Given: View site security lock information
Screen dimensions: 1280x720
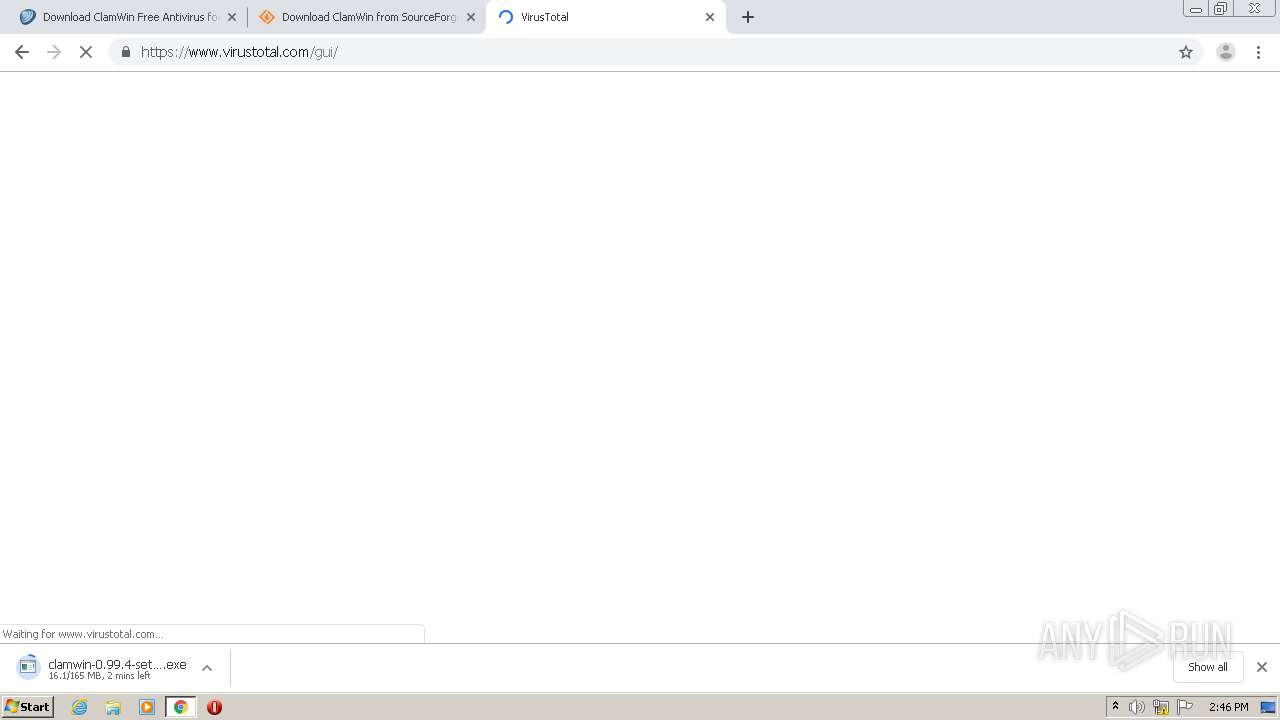Looking at the screenshot, I should tap(126, 52).
